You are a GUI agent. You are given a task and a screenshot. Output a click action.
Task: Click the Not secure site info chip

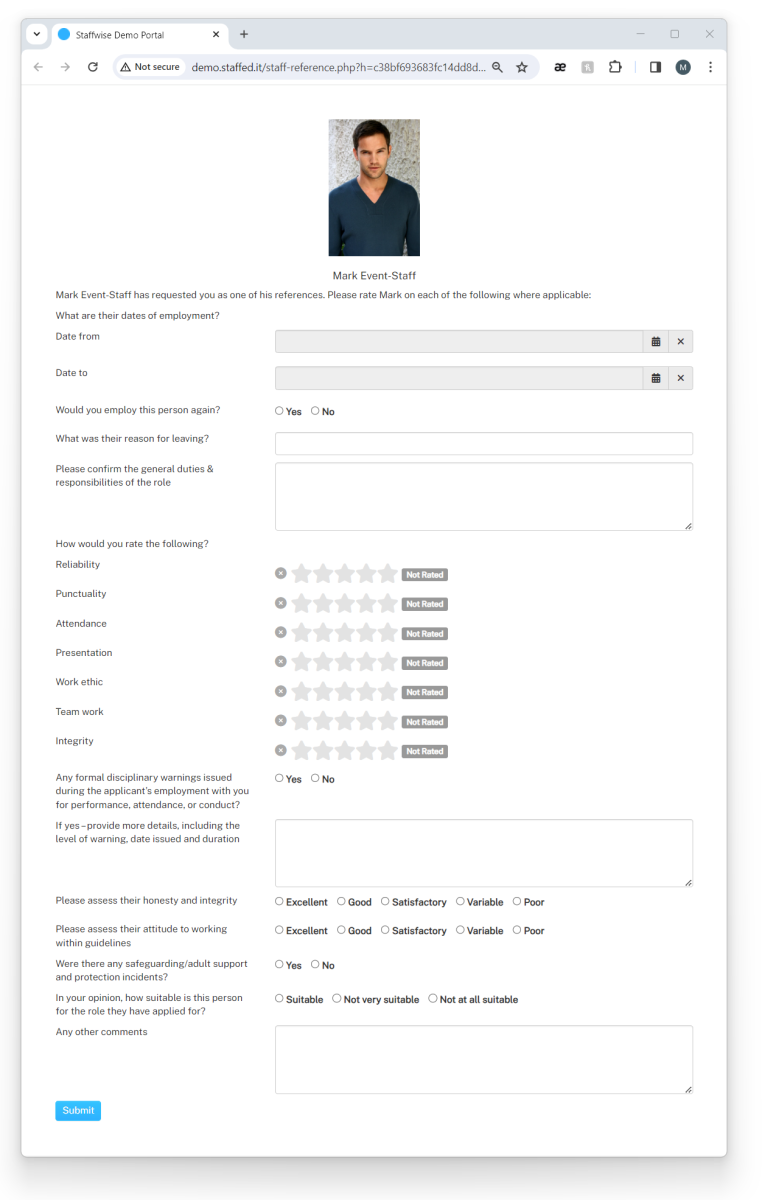[151, 67]
